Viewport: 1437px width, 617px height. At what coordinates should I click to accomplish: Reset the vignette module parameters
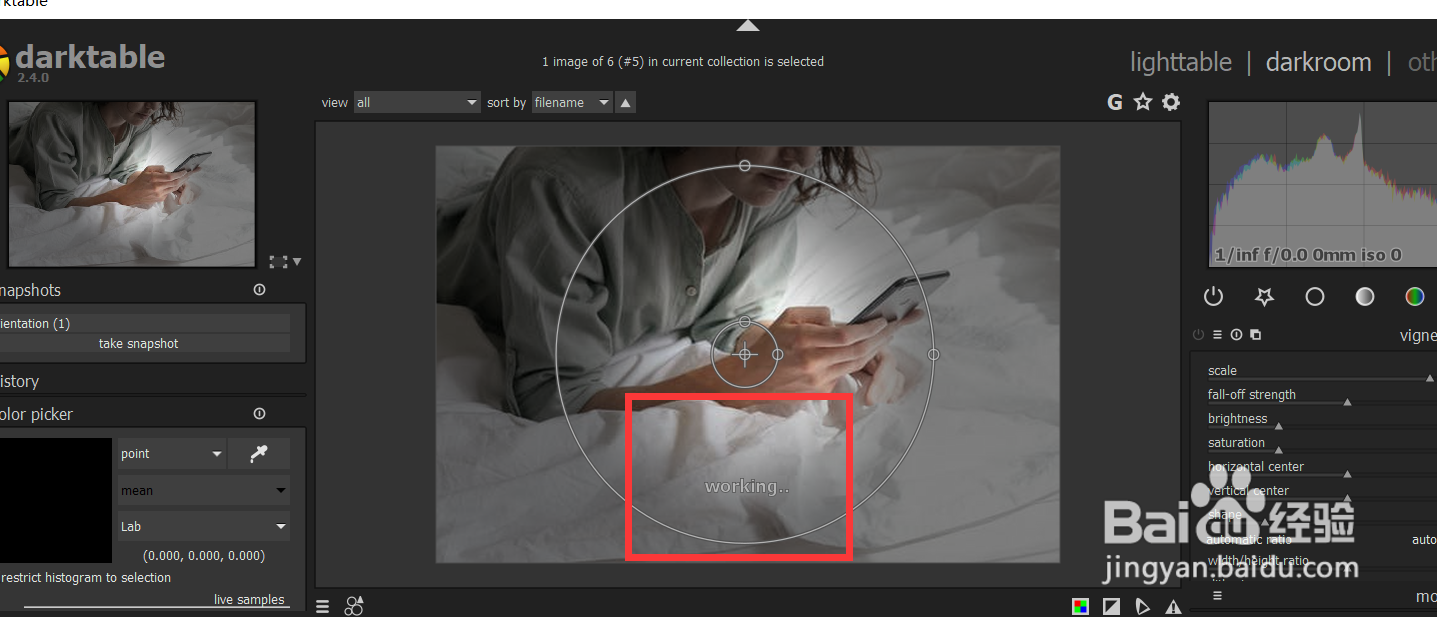coord(1237,335)
